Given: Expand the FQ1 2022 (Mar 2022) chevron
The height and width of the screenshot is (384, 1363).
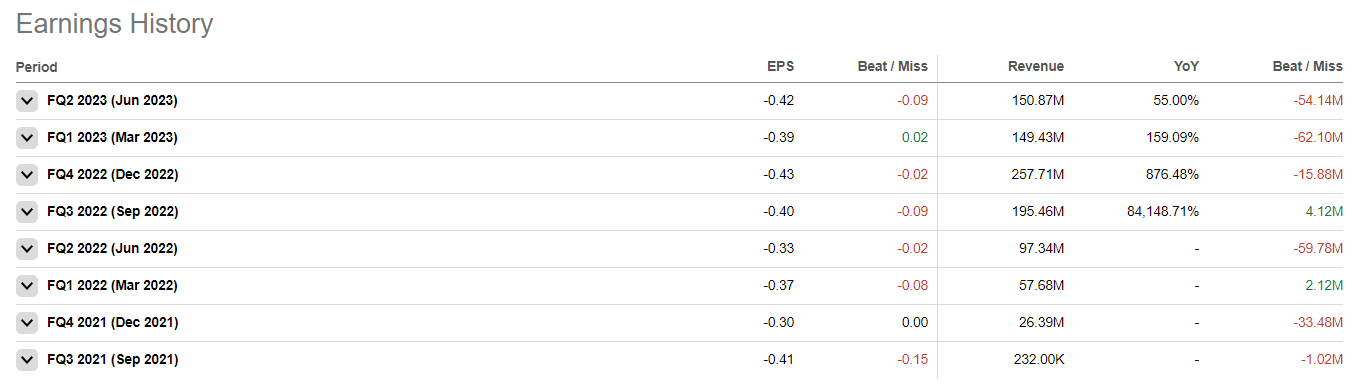Looking at the screenshot, I should pyautogui.click(x=27, y=285).
